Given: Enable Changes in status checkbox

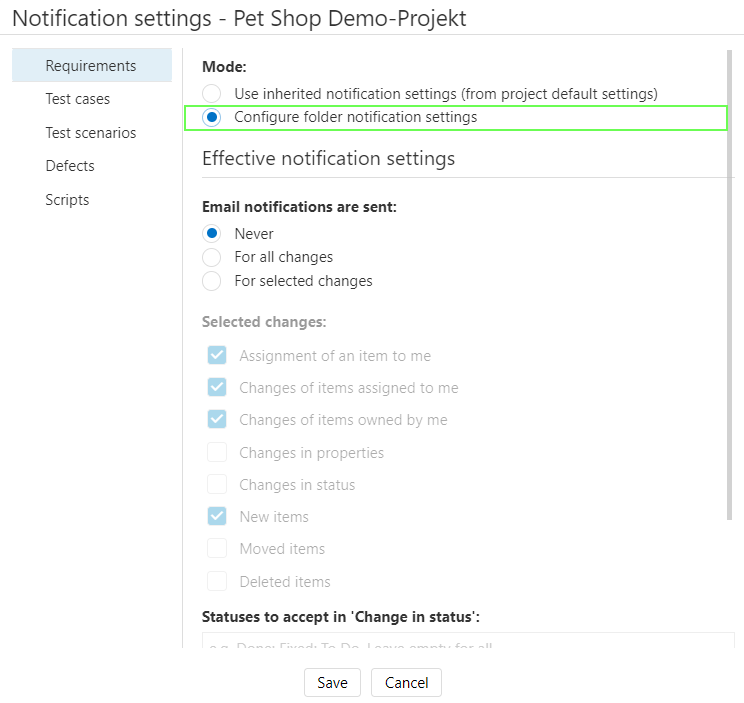Looking at the screenshot, I should [217, 485].
